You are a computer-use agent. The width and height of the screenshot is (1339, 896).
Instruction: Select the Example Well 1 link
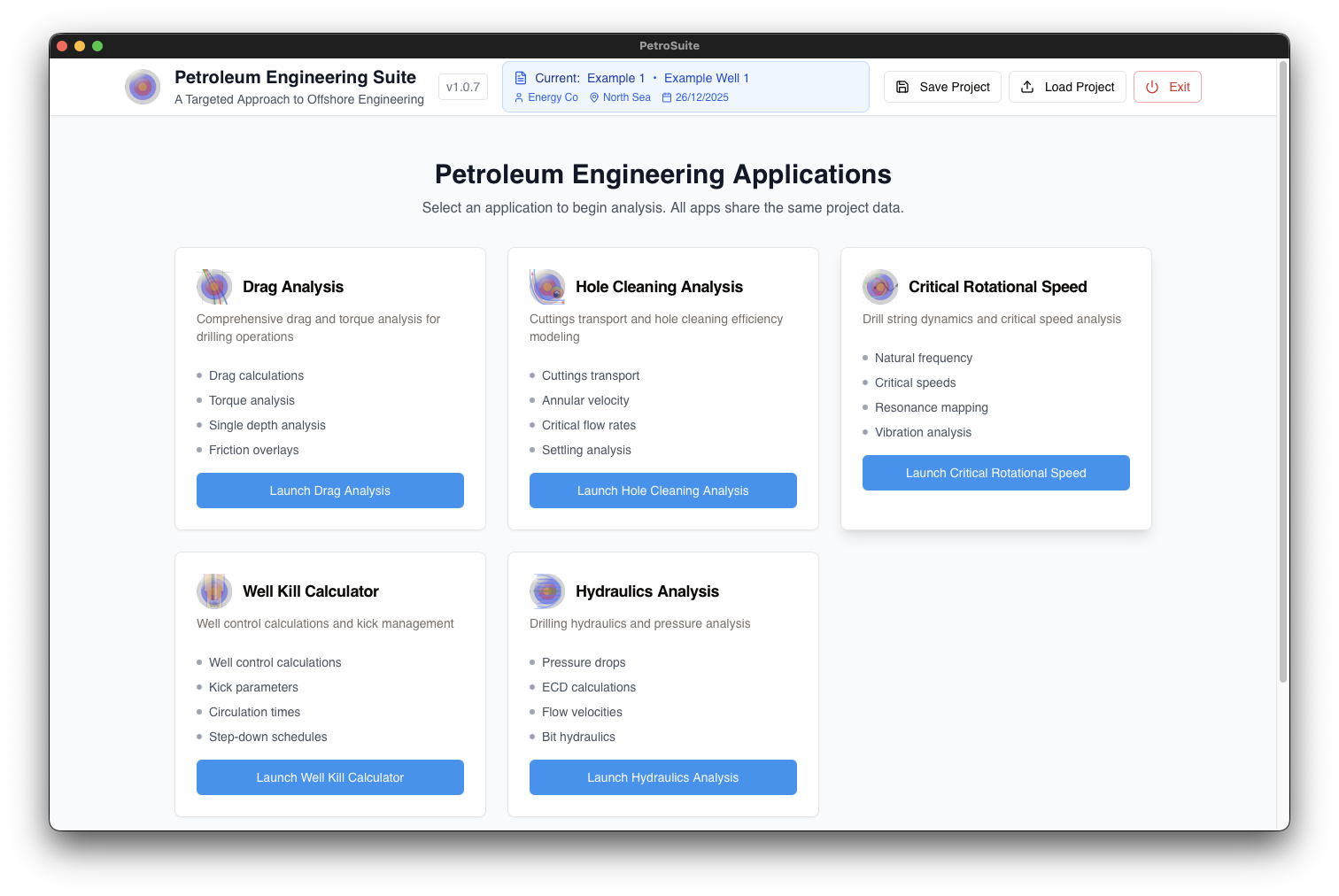tap(706, 78)
